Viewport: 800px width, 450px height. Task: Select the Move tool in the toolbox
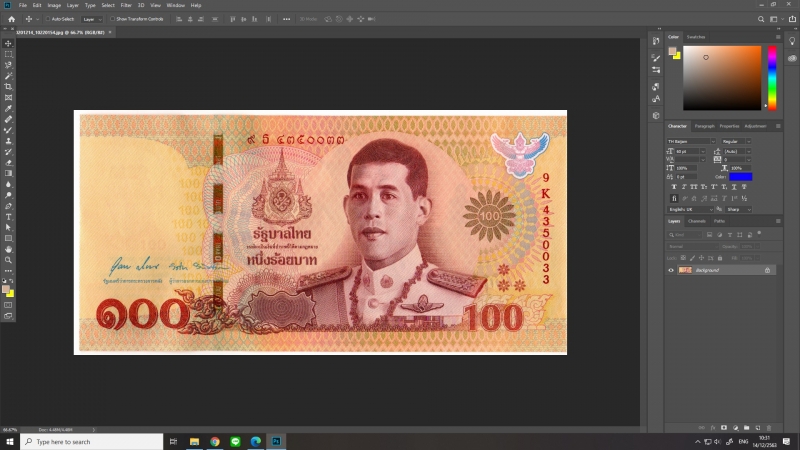pyautogui.click(x=8, y=43)
